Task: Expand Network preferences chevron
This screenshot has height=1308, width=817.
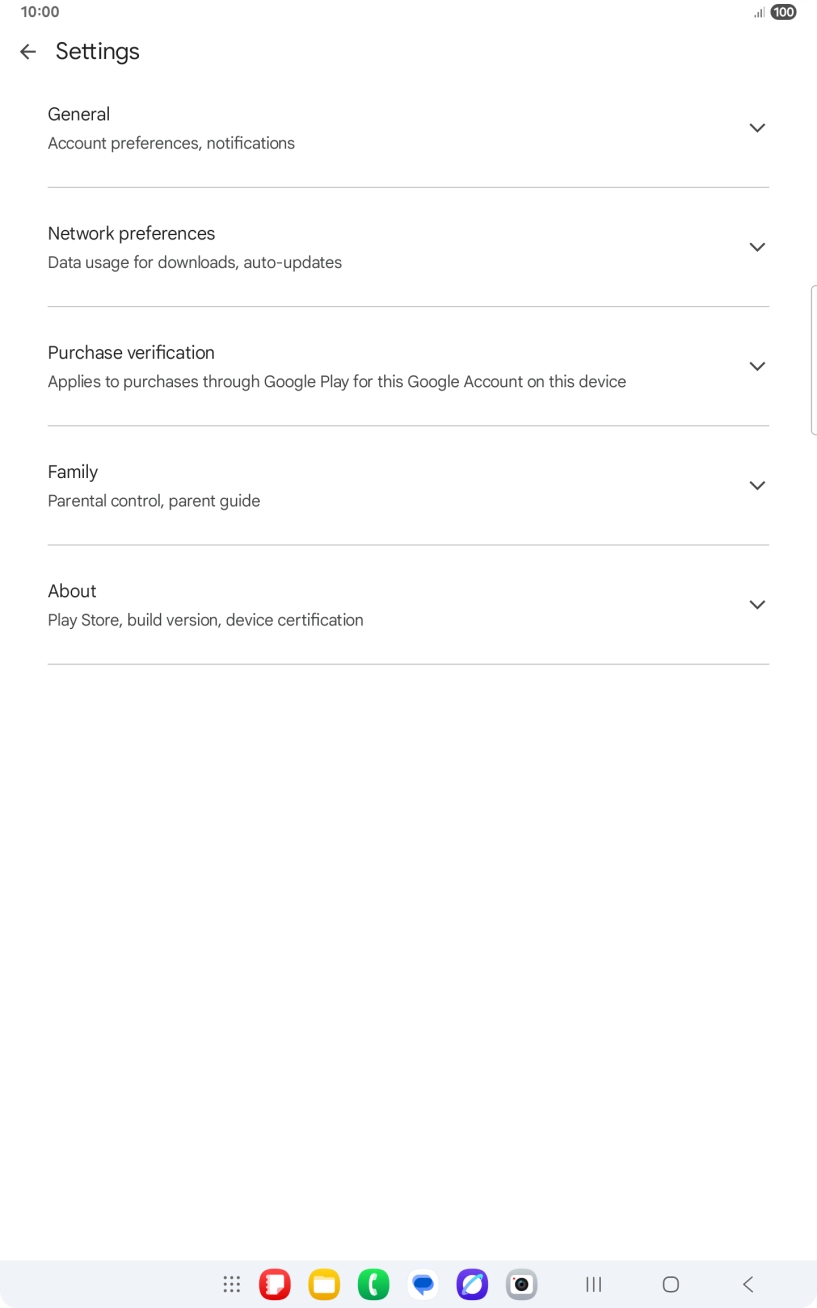Action: (x=757, y=247)
